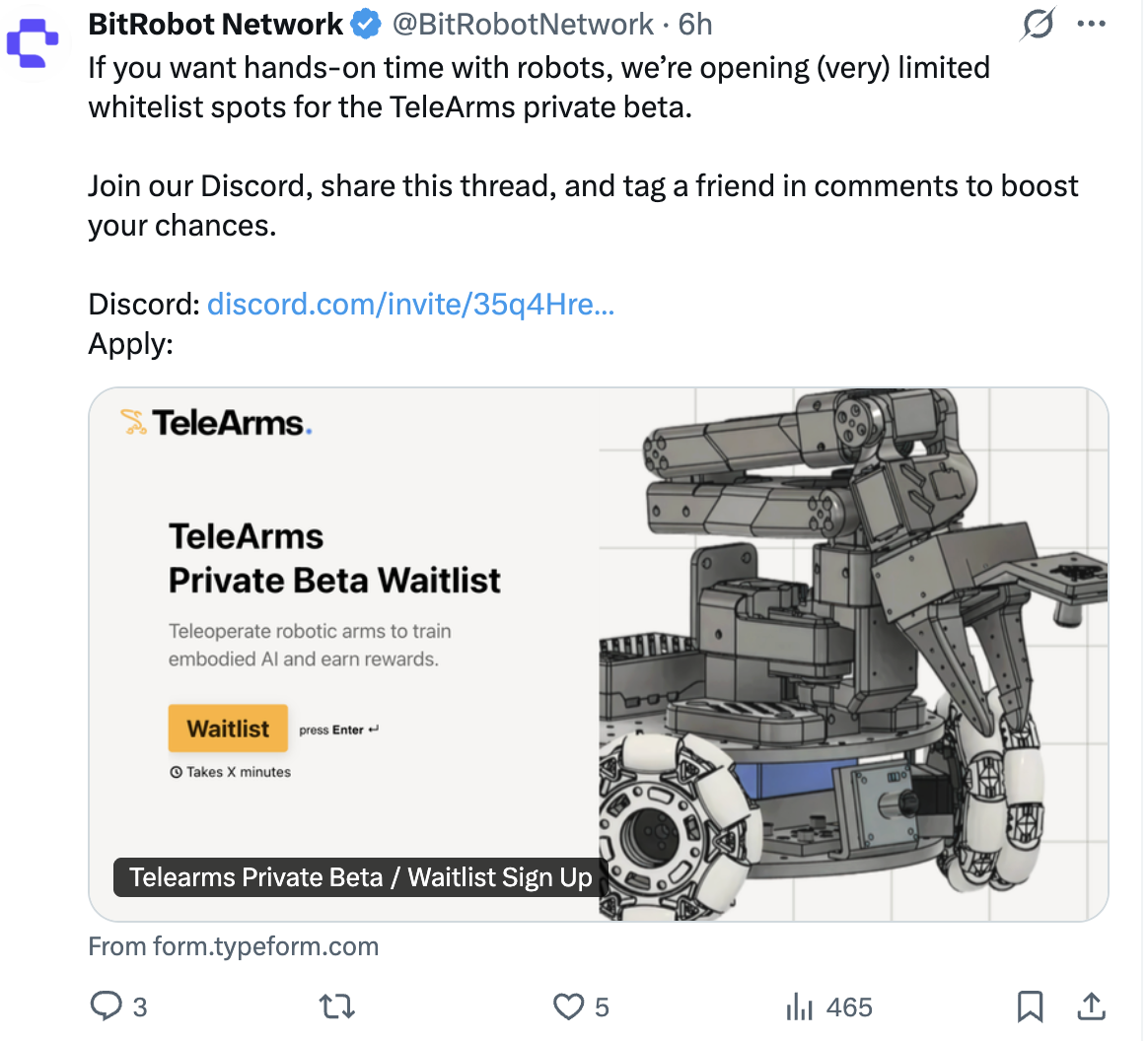Click the 'From form.typeform.com' source link

point(234,947)
